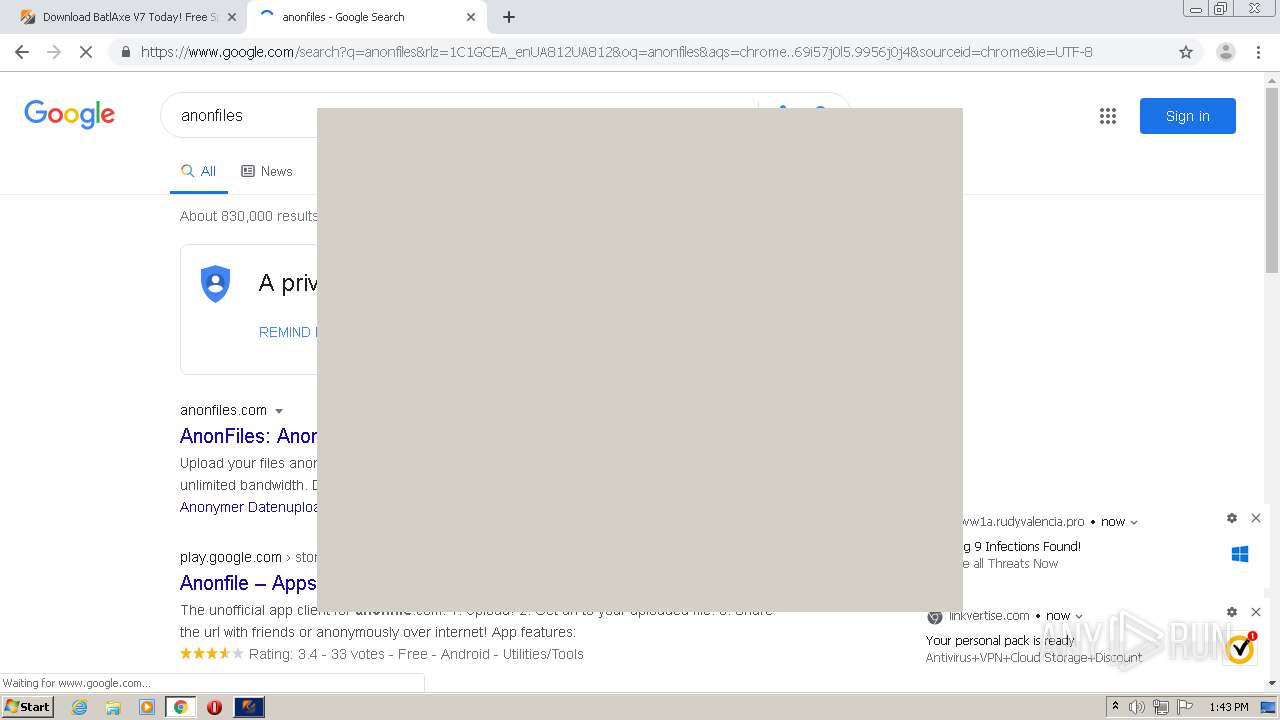Click the address bar URL
Screen dimensions: 1280x720
(617, 52)
